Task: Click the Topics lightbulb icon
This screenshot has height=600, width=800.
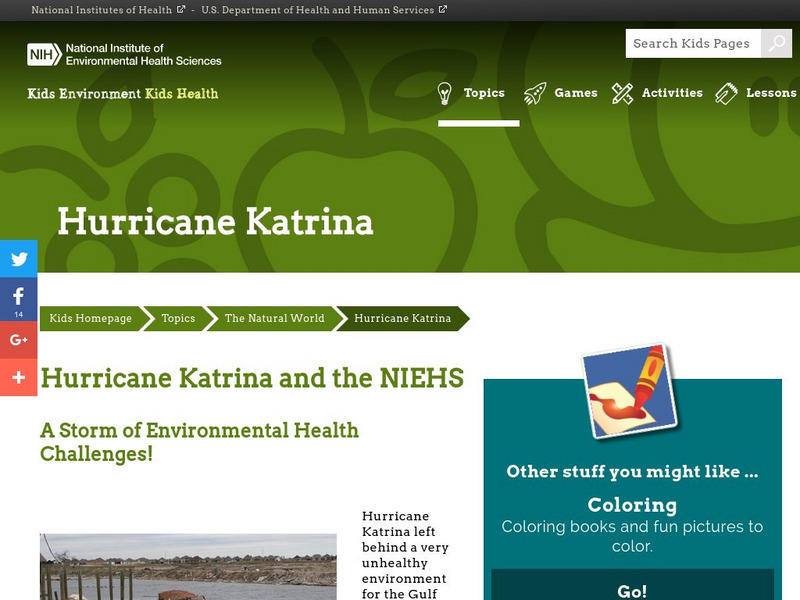Action: 444,93
